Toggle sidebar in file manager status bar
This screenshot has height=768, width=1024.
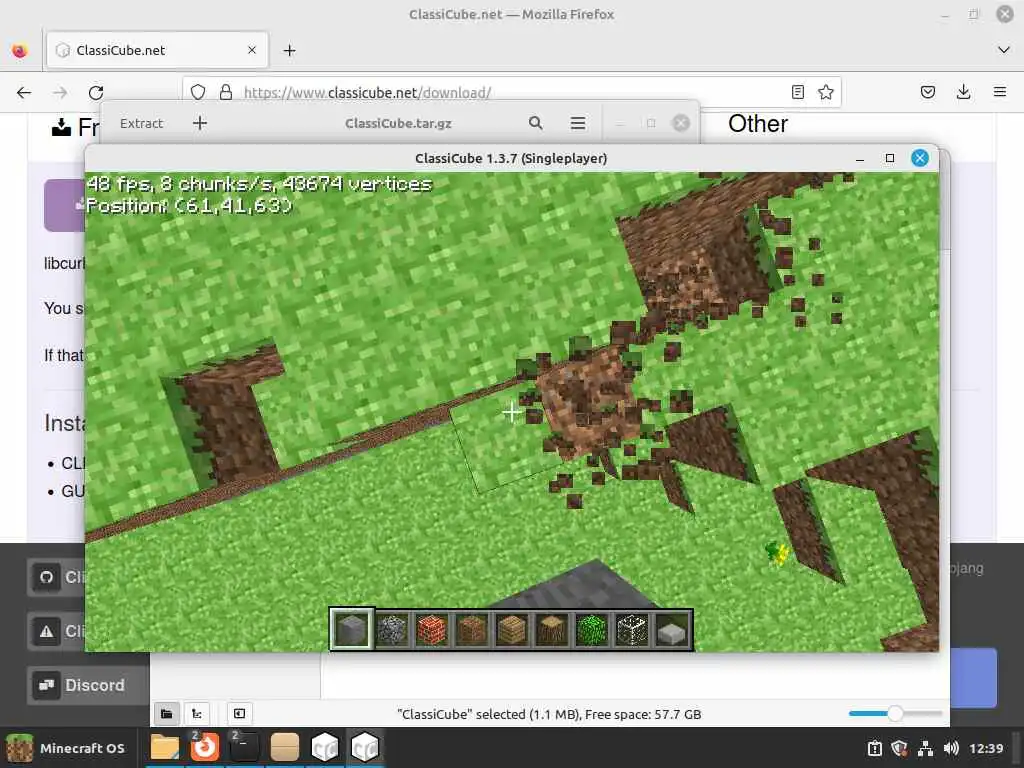240,714
